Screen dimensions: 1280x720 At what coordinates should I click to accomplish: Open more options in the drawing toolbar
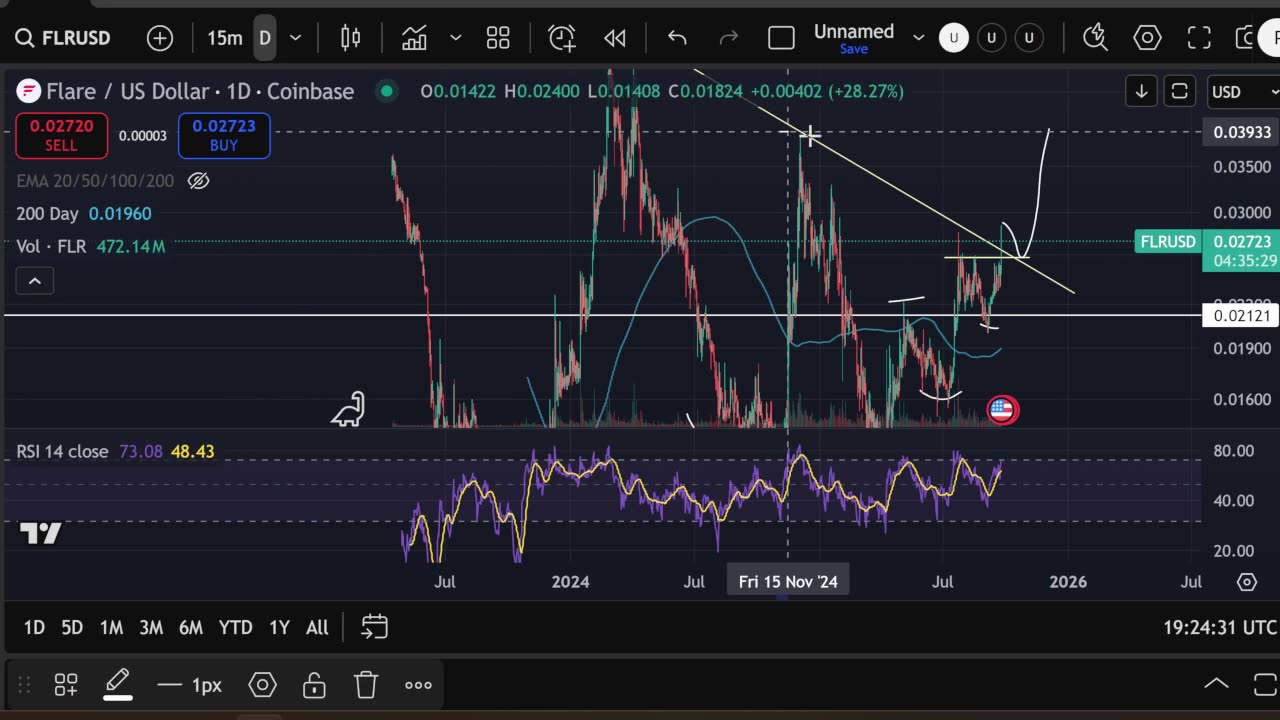click(x=418, y=685)
